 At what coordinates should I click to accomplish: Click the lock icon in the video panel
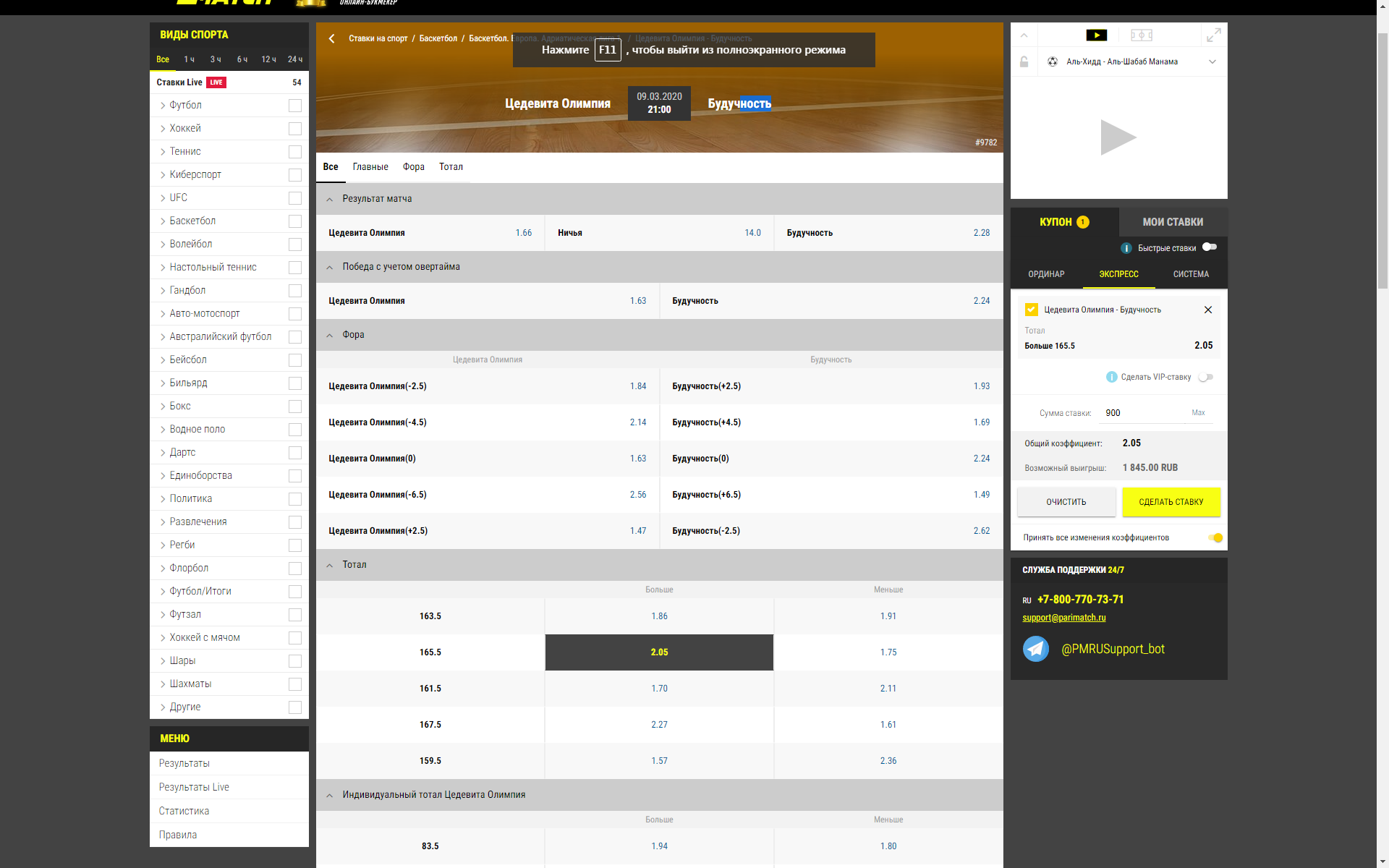coord(1024,61)
